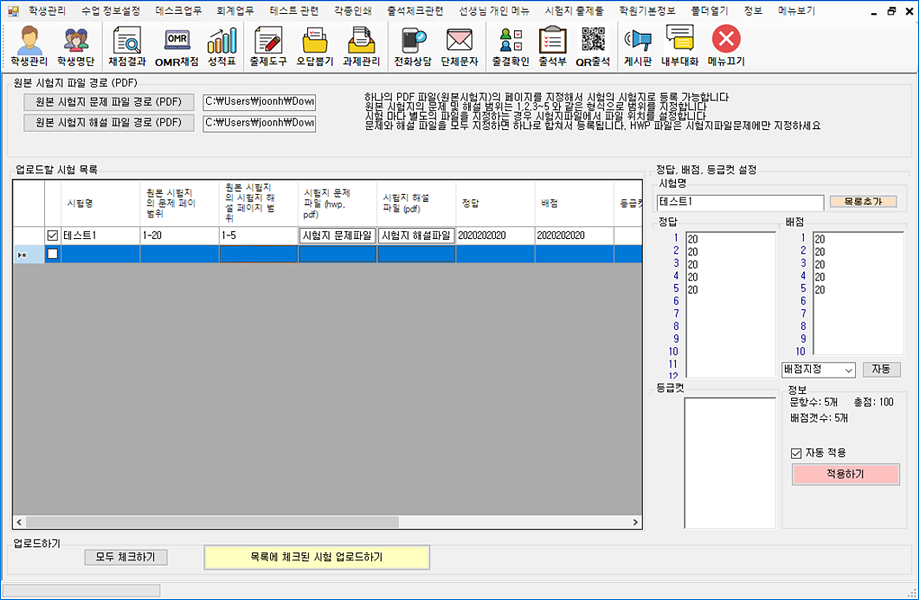Click 원본 시험지 문제 파일 경로 (PDF) button
Screen dimensions: 919x600
pyautogui.click(x=108, y=102)
